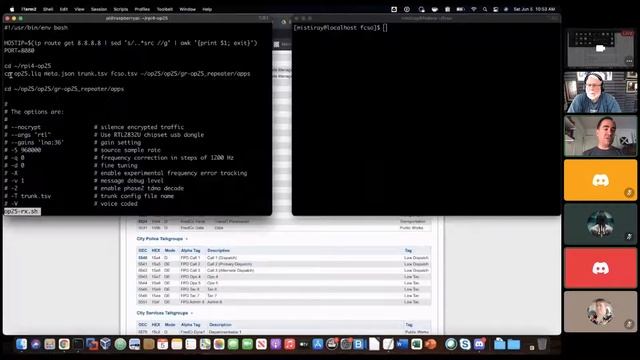
Task: Open the Help menu
Action: 207,9
